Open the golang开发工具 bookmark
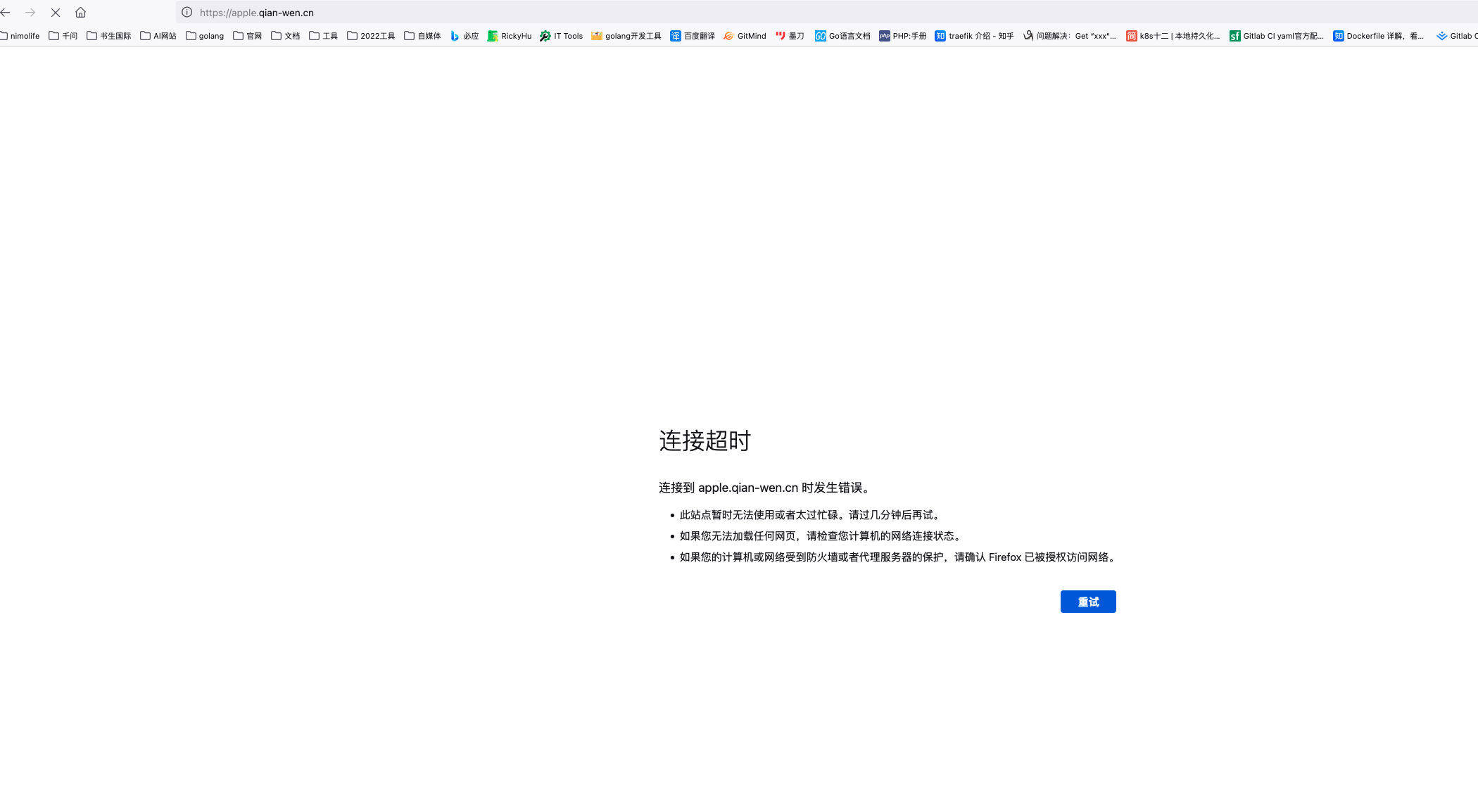The image size is (1478, 812). [626, 36]
